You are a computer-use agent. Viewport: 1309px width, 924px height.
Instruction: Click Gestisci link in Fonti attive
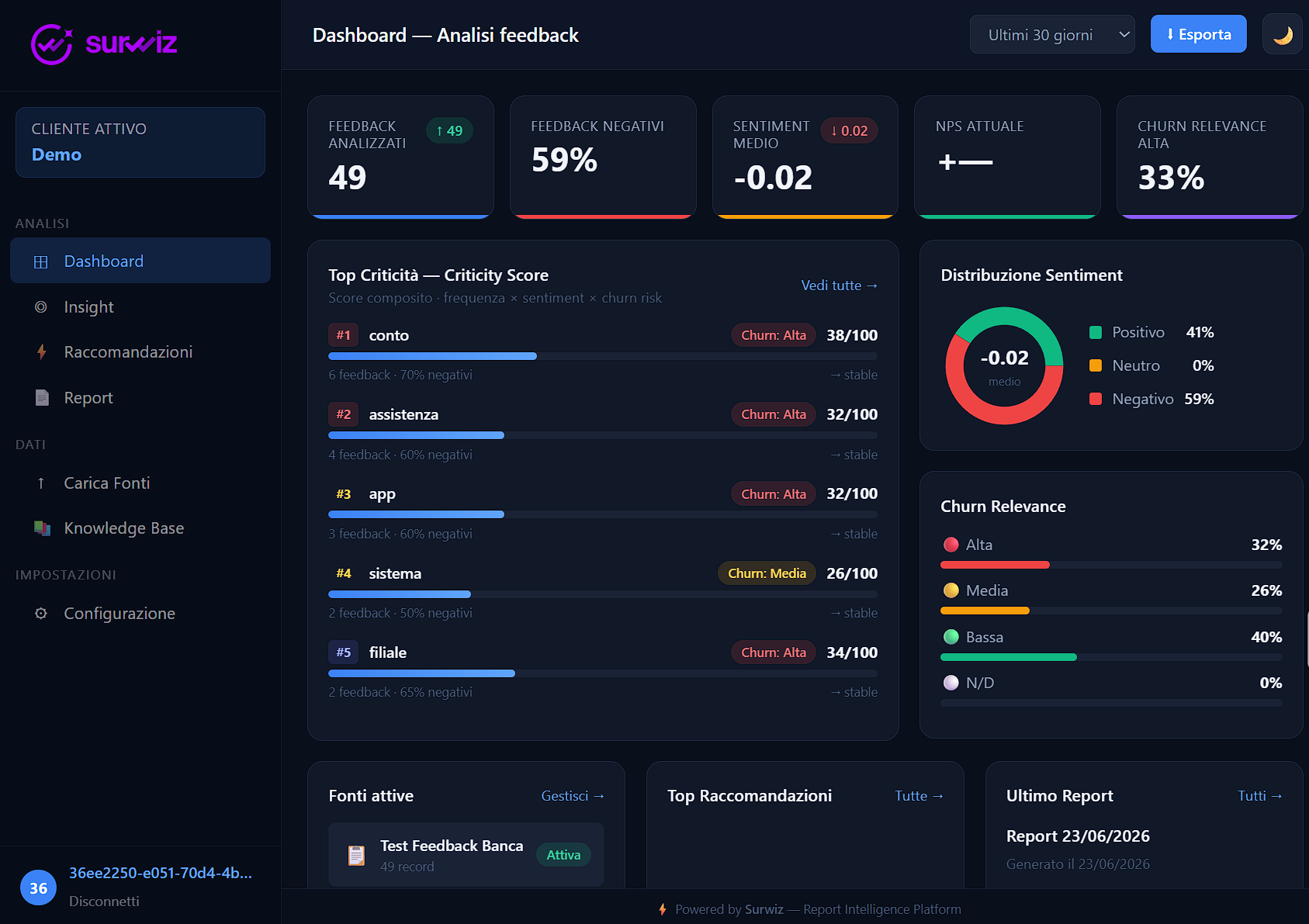click(573, 796)
